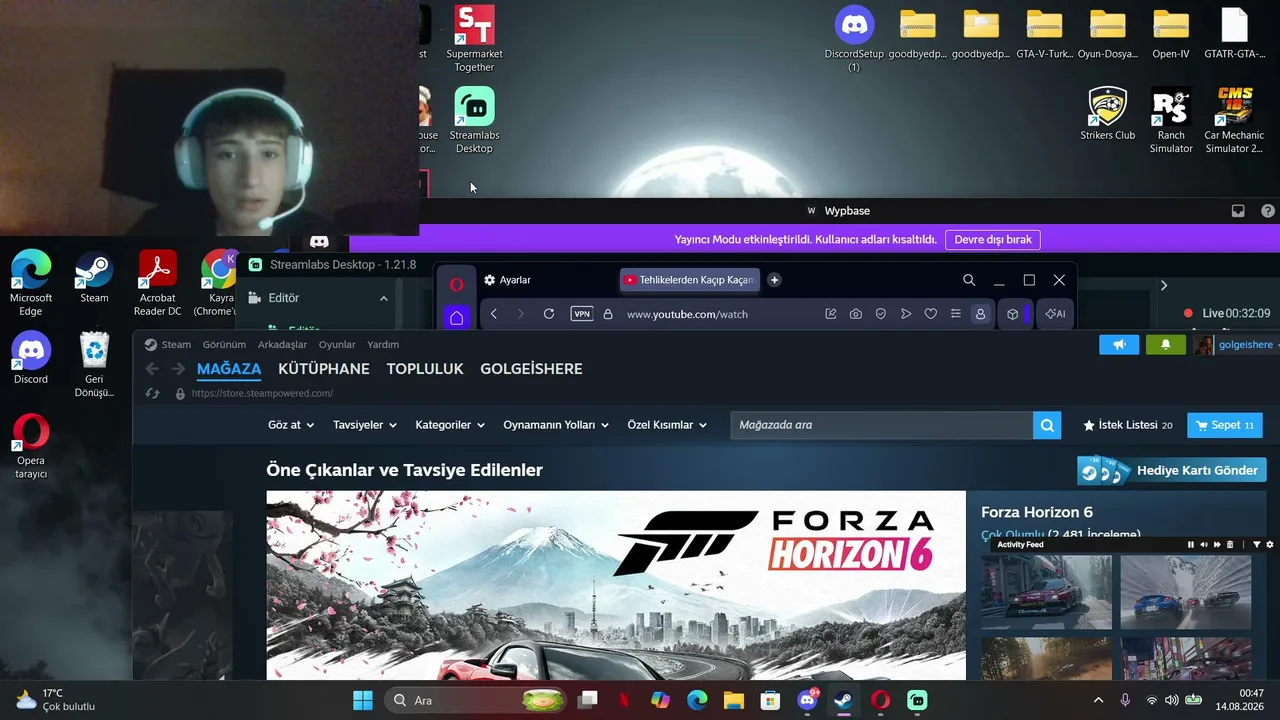Screen dimensions: 1280x720
Task: Click Hediye Kartı Gönder button
Action: (x=1172, y=471)
